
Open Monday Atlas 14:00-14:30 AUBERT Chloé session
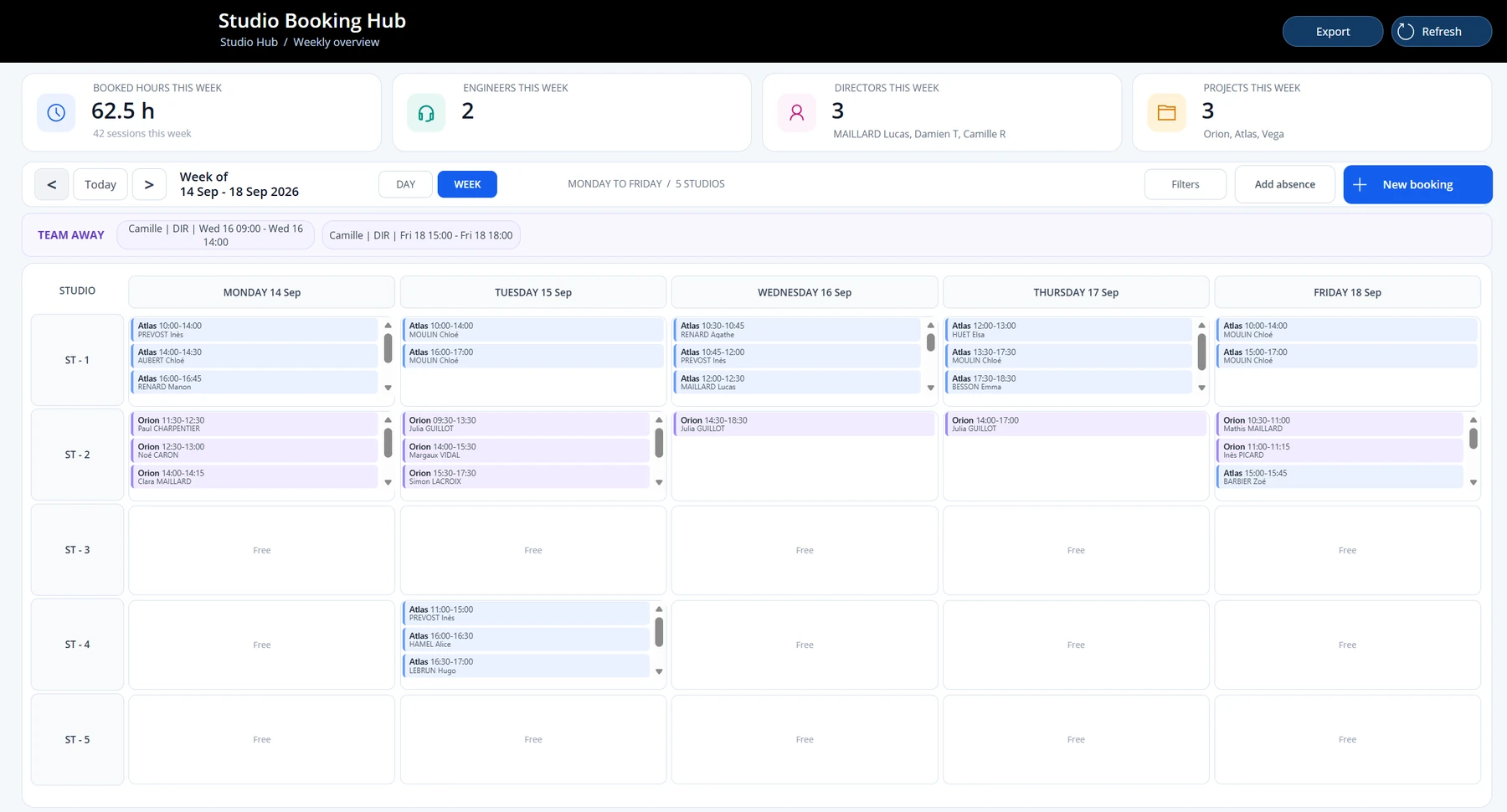tap(255, 356)
